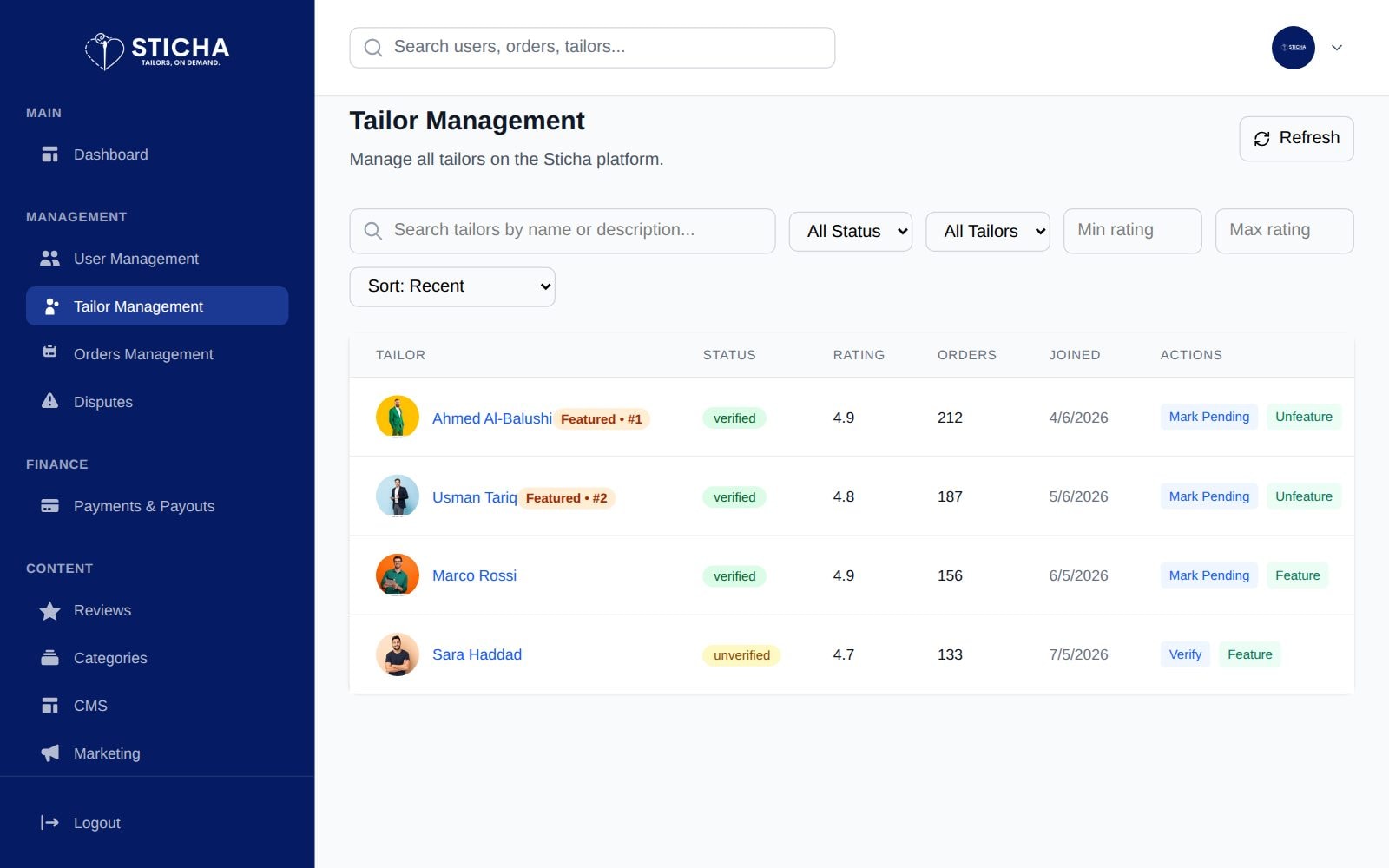Screen dimensions: 1389x868
Task: Click the Refresh button
Action: pos(1296,139)
